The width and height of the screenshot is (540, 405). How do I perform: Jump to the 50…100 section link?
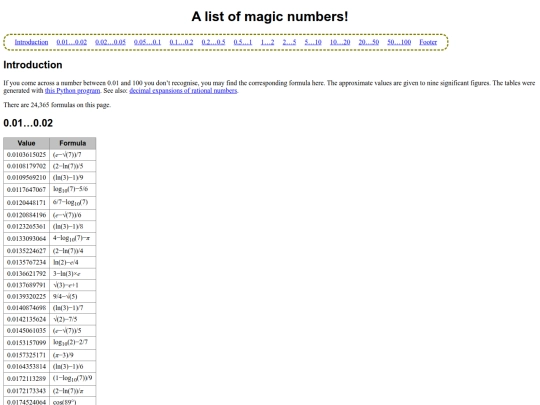click(399, 42)
